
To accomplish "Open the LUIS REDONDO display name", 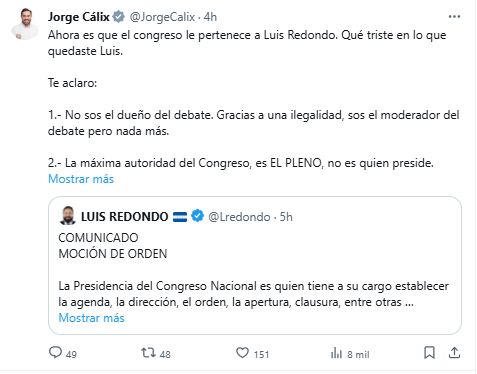I will 125,217.
